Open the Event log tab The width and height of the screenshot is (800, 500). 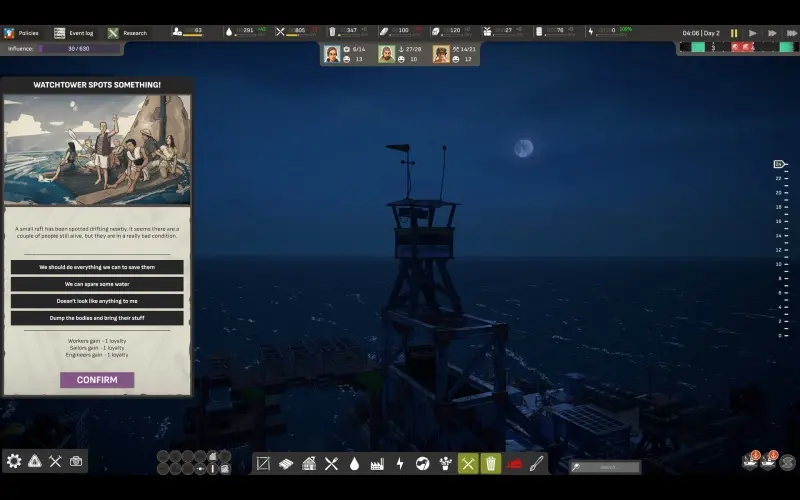pyautogui.click(x=75, y=33)
